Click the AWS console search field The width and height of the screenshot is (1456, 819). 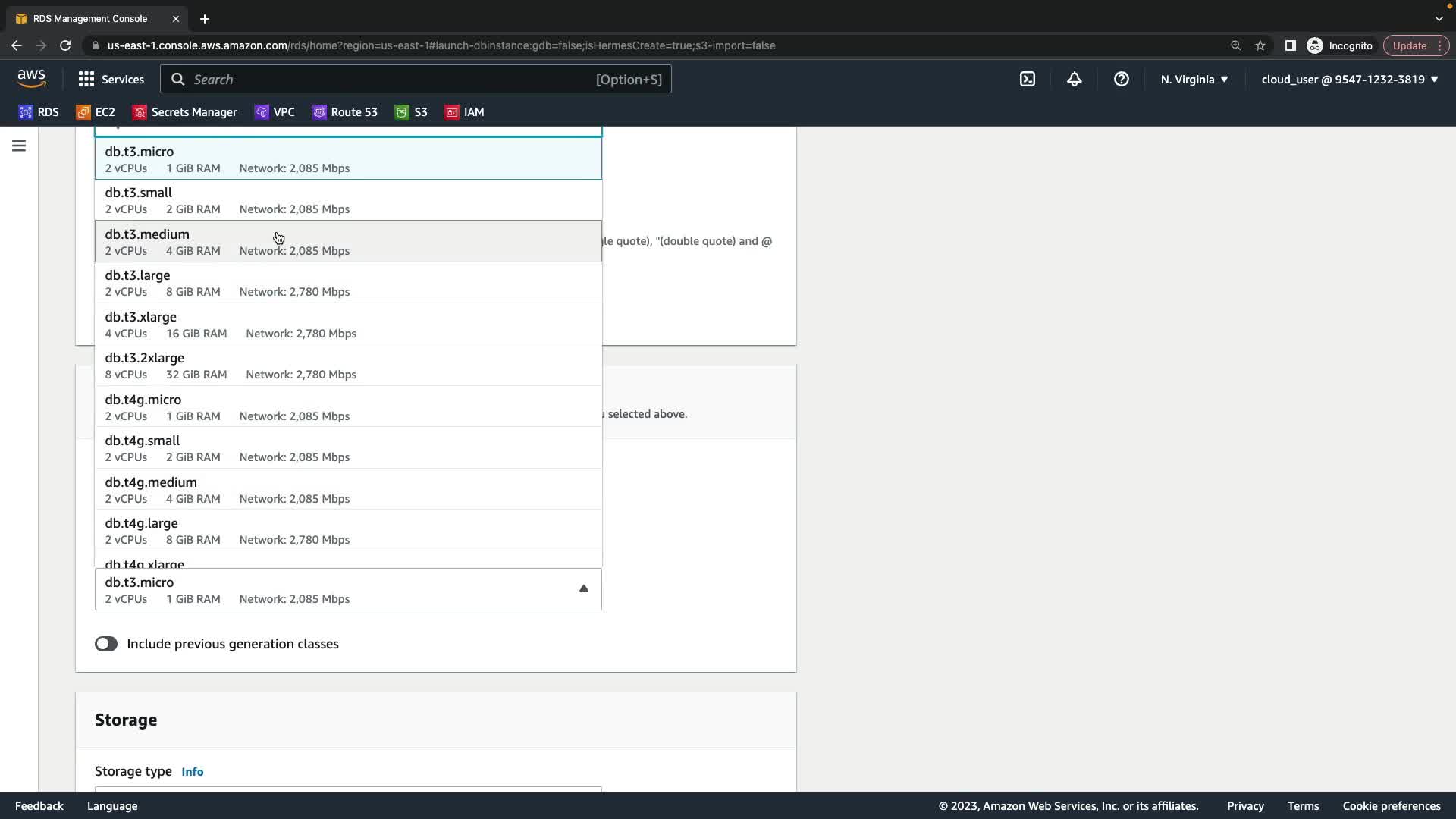[416, 79]
